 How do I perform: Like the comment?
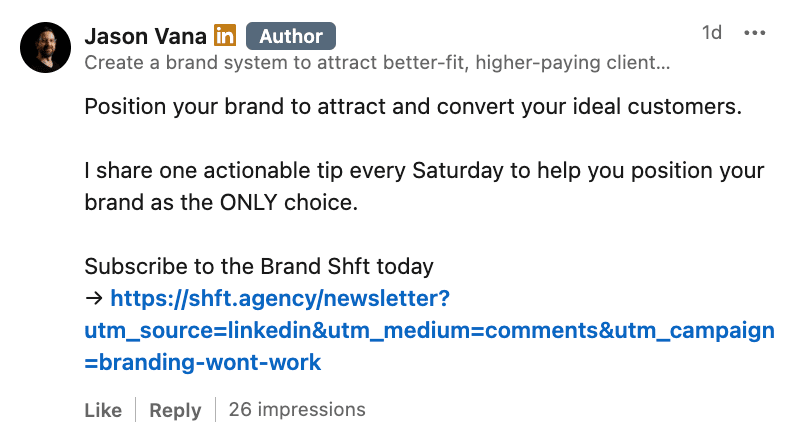click(x=103, y=410)
